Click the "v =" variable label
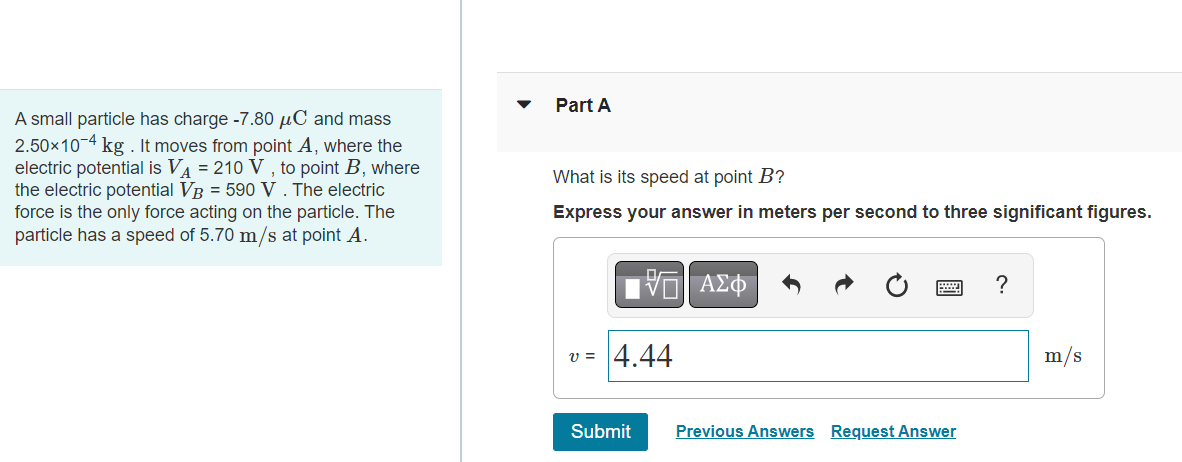 (580, 356)
